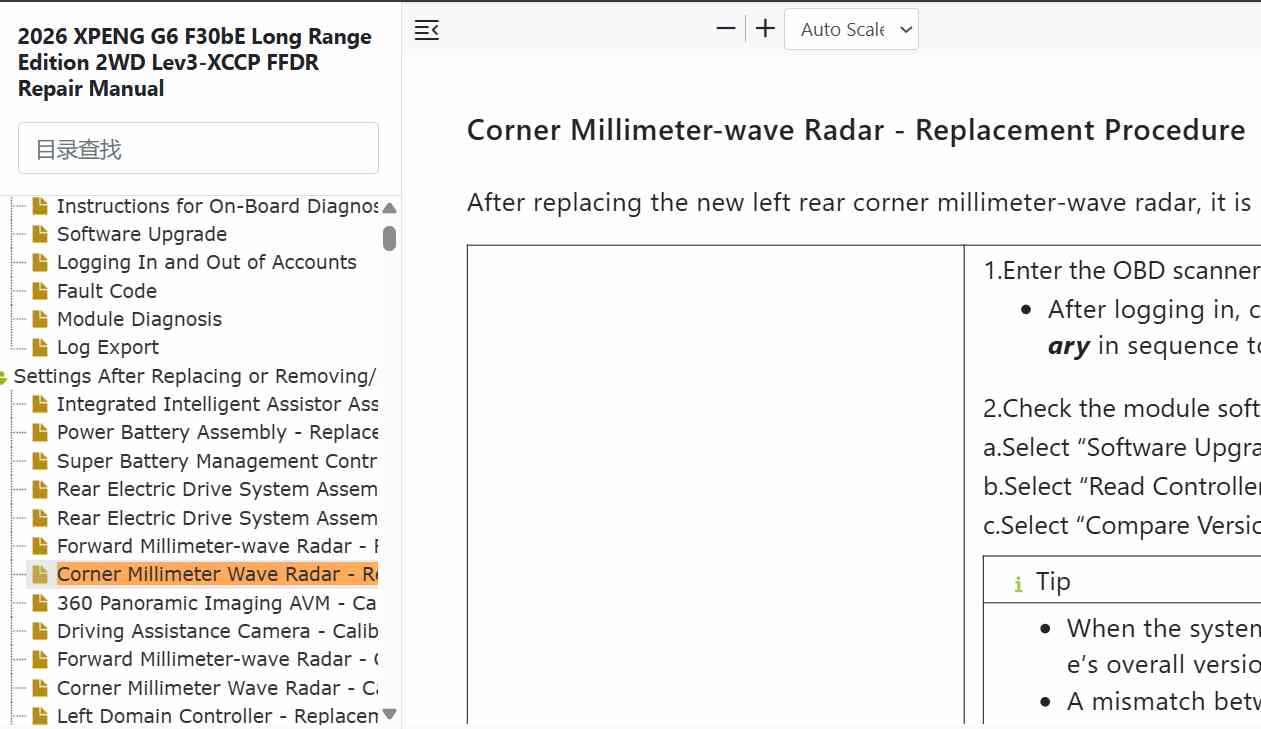The height and width of the screenshot is (729, 1261).
Task: Open the Software Upgrade entry
Action: point(142,234)
